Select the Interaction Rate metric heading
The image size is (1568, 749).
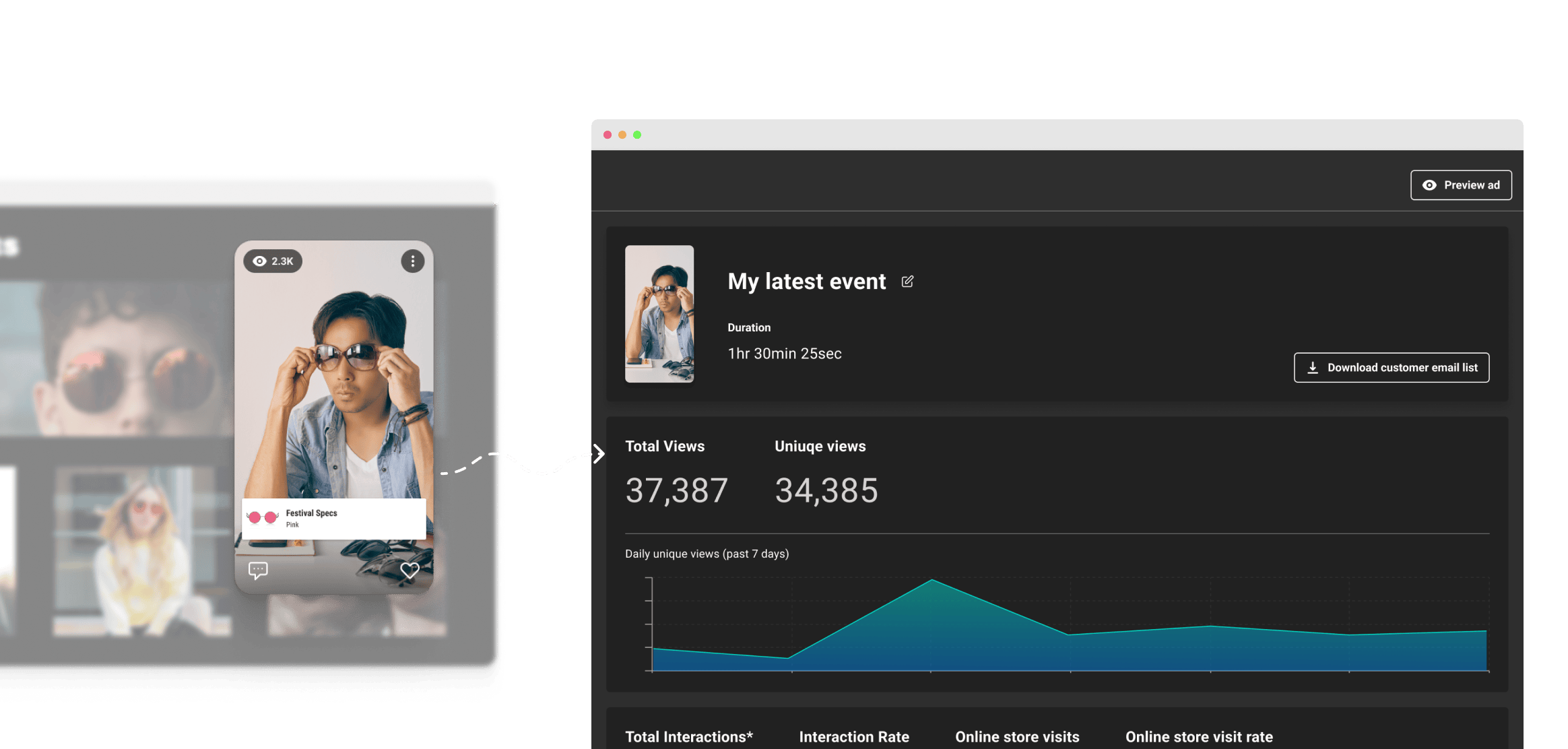point(854,737)
